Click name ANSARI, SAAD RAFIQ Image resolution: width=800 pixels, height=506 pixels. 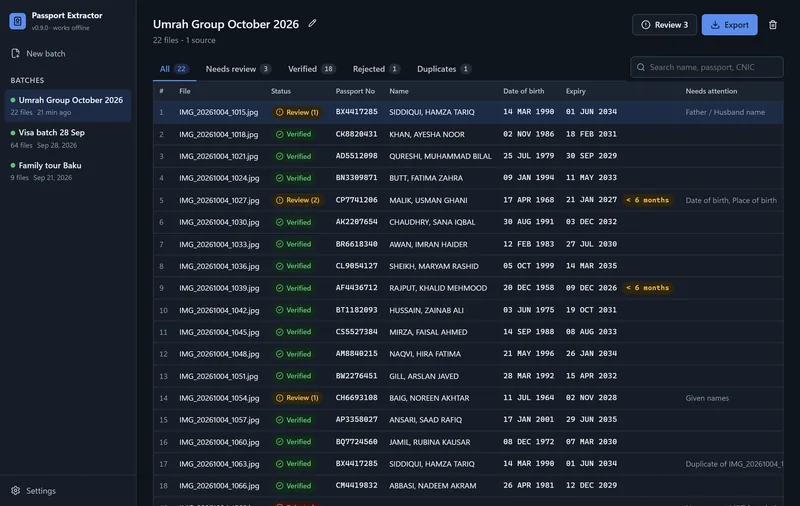tap(426, 420)
